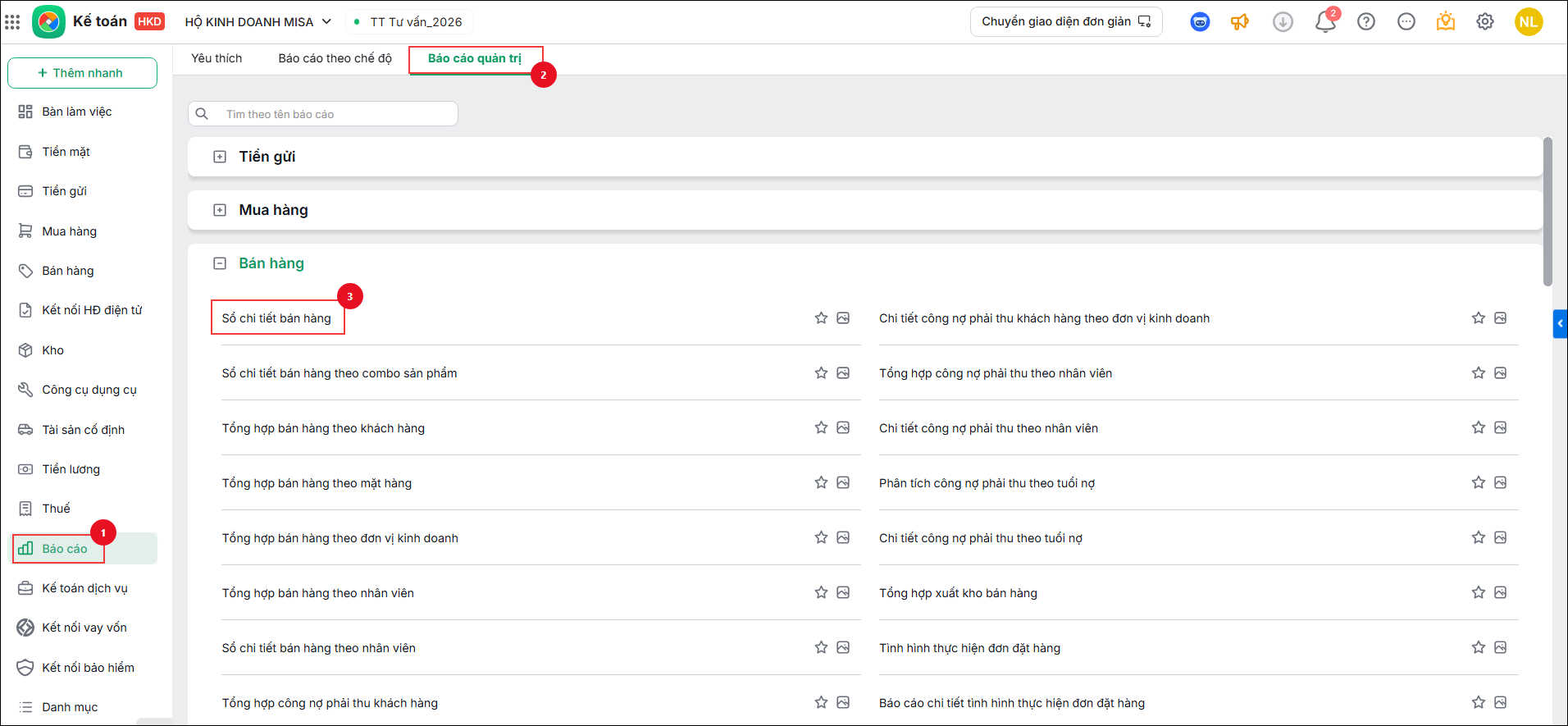Click the MISA Kế toán logo
This screenshot has width=1568, height=726.
coord(48,22)
